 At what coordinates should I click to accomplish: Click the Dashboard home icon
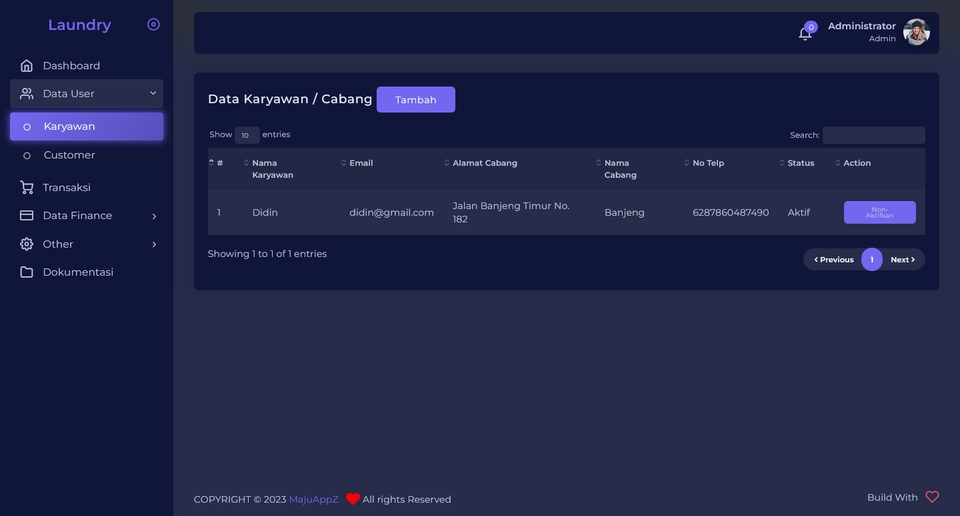tap(26, 65)
